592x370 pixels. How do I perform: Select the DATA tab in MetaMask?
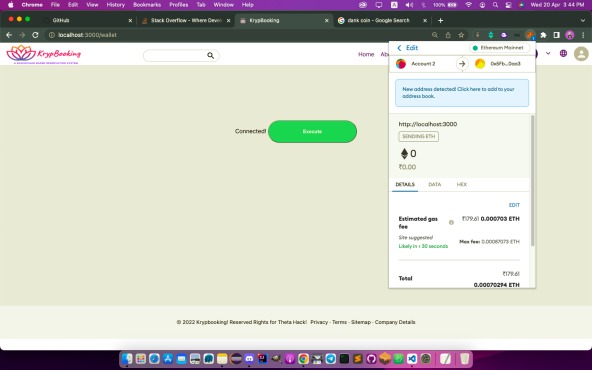435,185
